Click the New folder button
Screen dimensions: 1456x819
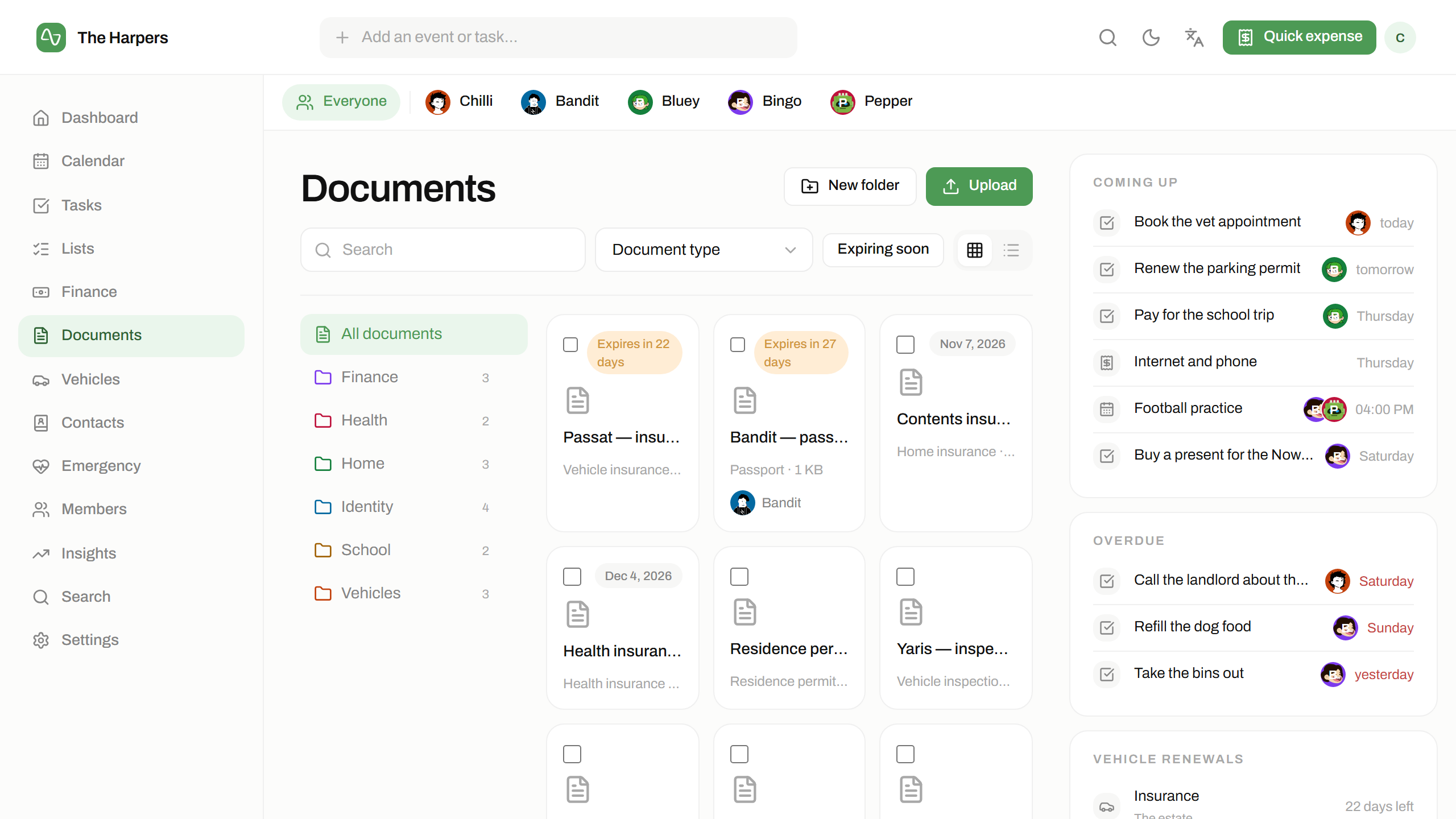(850, 186)
